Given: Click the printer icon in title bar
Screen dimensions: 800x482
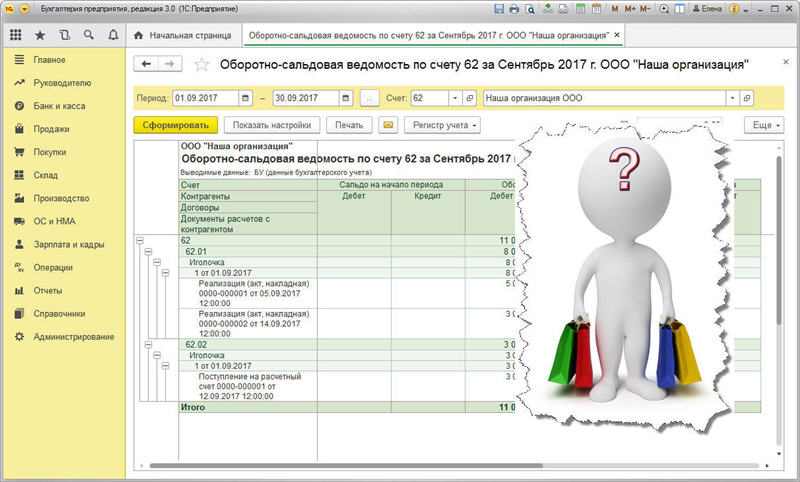Looking at the screenshot, I should pyautogui.click(x=514, y=9).
